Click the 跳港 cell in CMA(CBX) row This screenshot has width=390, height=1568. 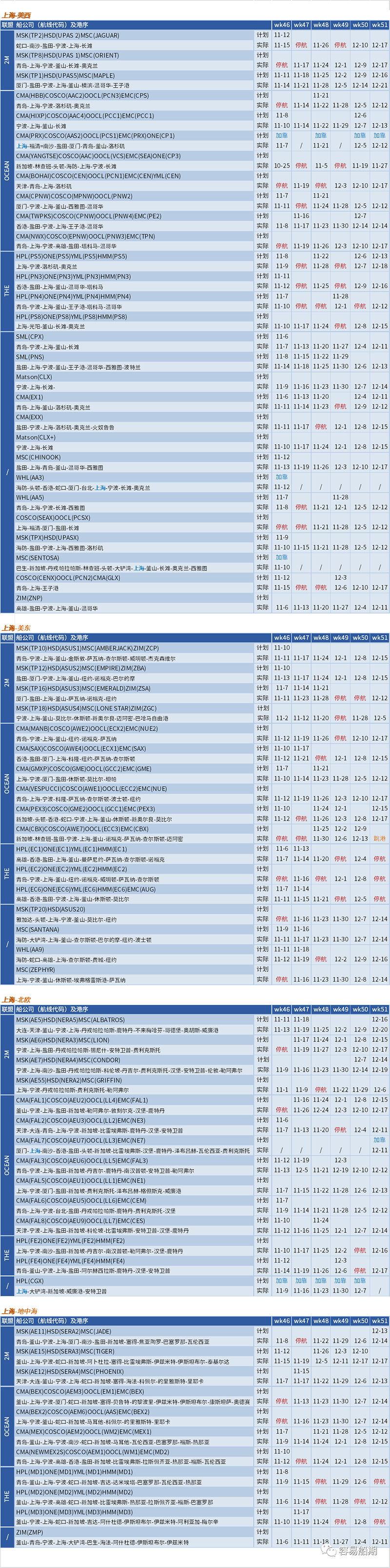point(380,839)
